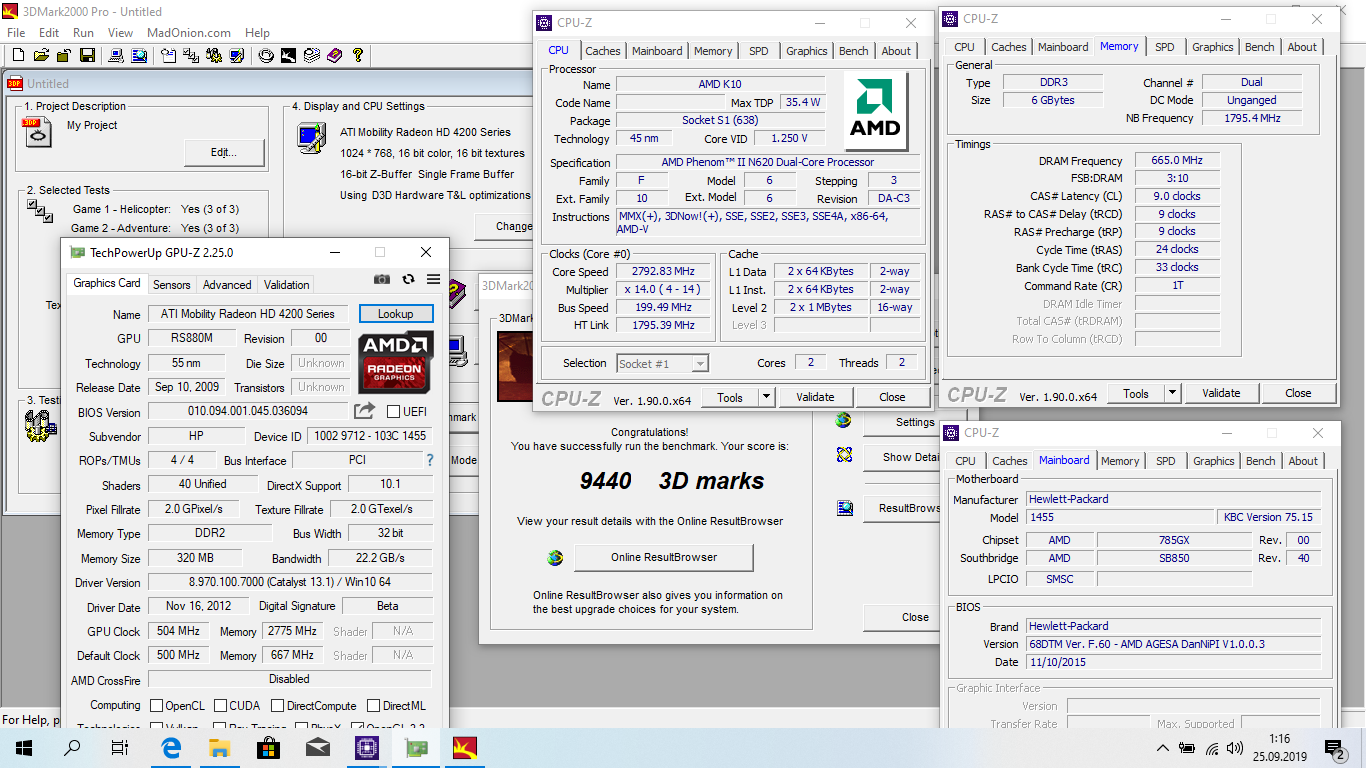Open the File menu in 3DMark2000
The width and height of the screenshot is (1366, 768).
pos(16,32)
